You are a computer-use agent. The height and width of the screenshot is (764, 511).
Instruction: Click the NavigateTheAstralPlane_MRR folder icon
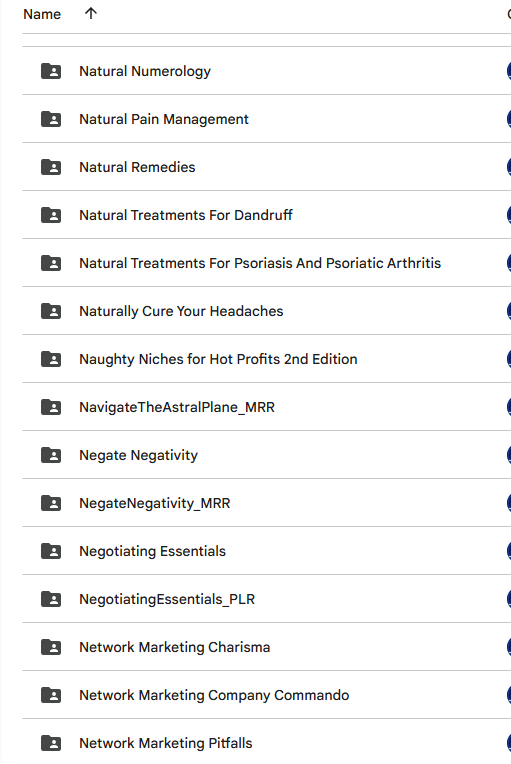tap(51, 407)
